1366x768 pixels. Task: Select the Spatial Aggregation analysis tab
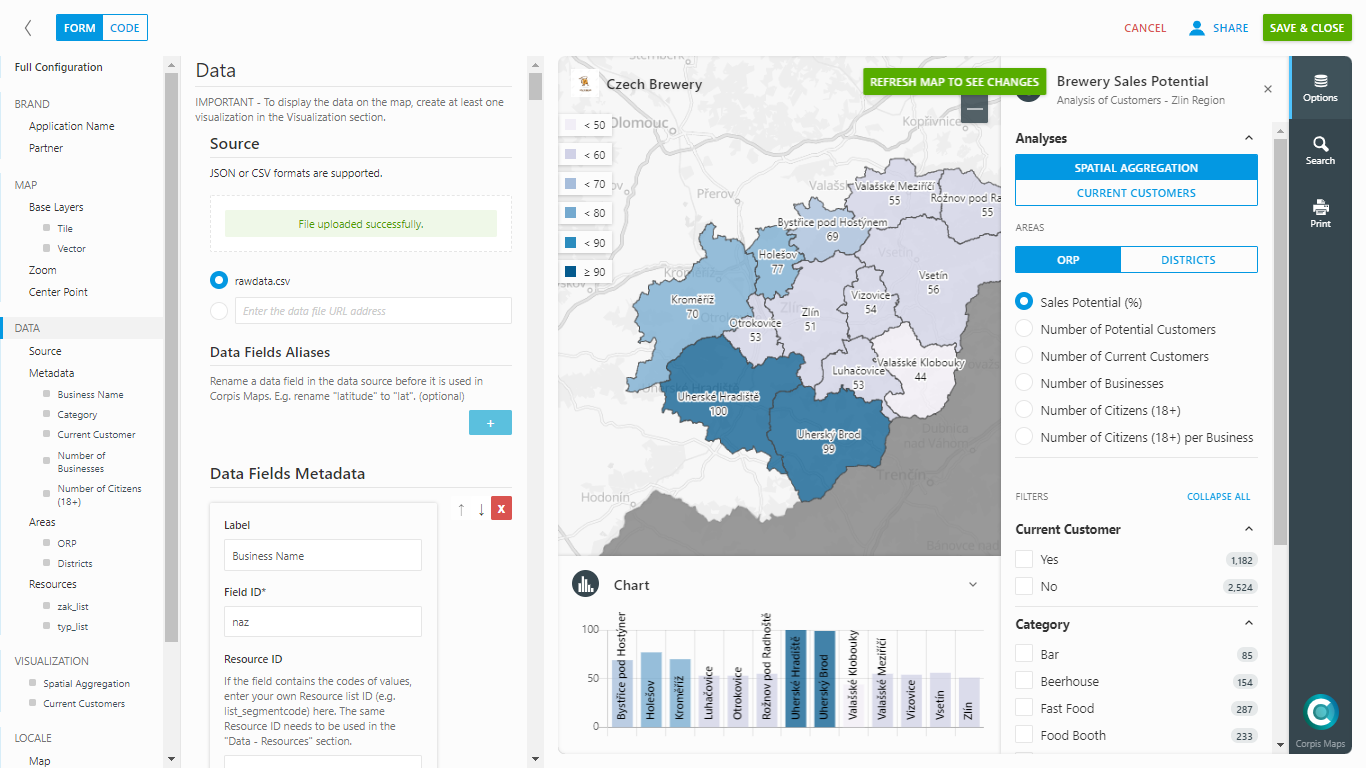tap(1136, 168)
